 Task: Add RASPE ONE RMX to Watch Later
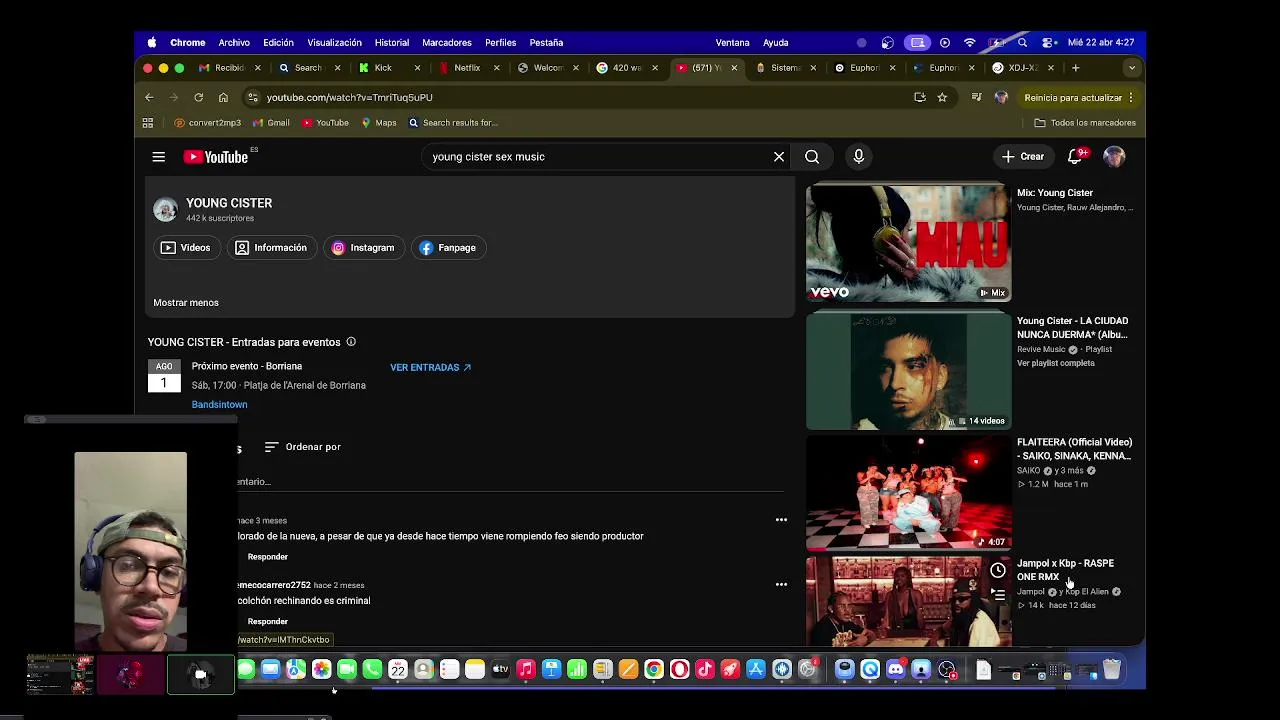(998, 570)
